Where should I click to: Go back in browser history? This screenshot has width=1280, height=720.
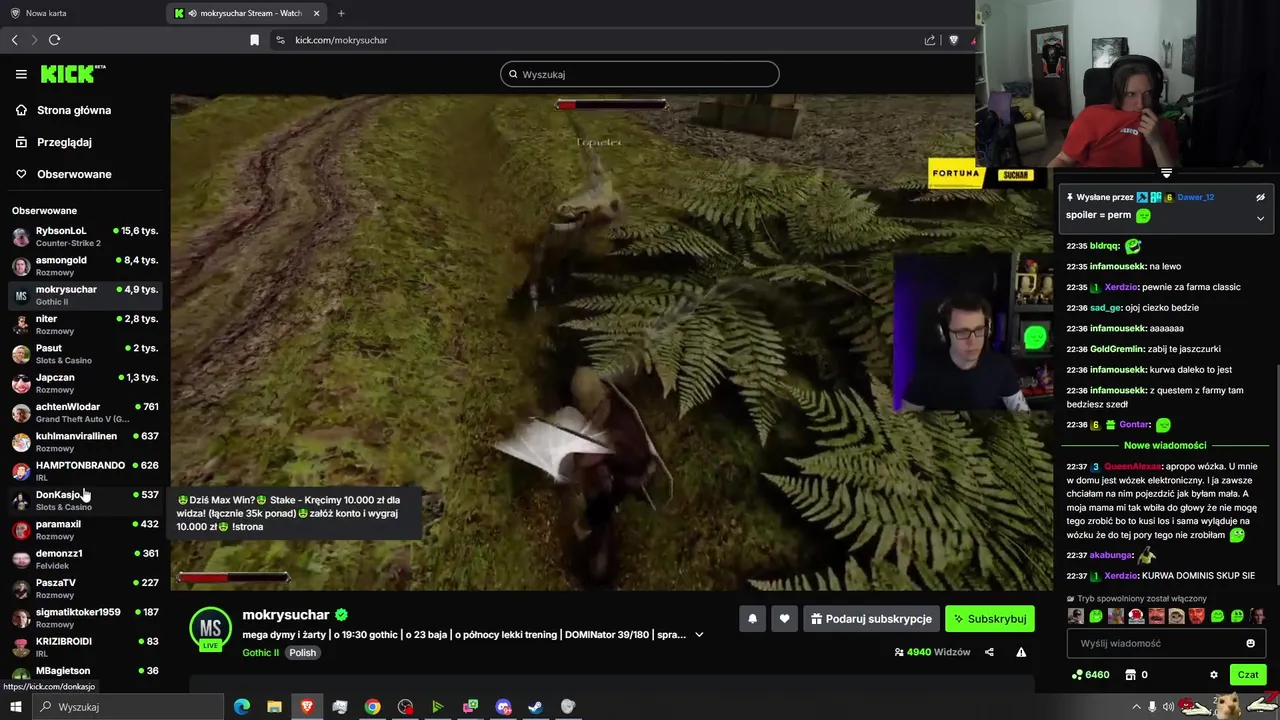tap(14, 40)
